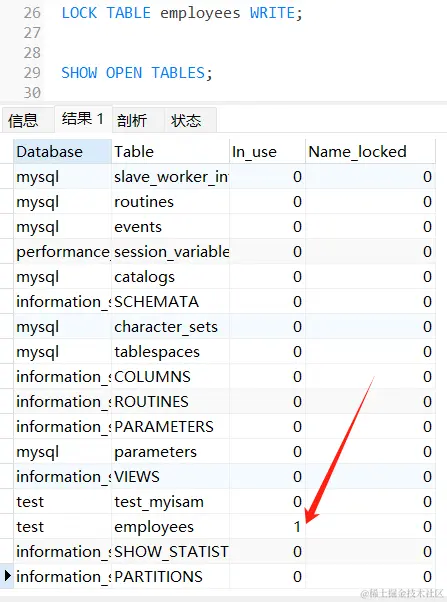
Task: Click the Name_locked column header
Action: click(371, 152)
